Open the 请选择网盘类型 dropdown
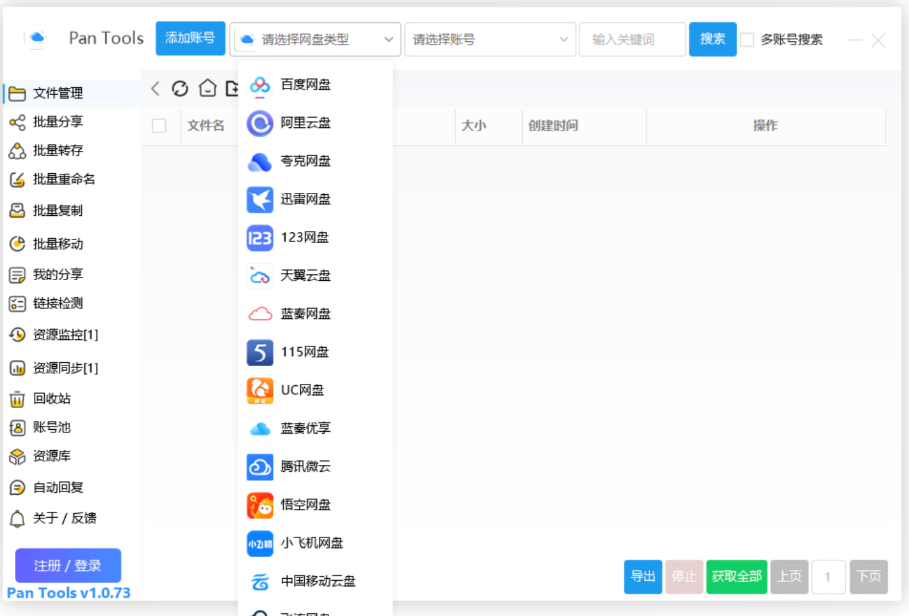909x616 pixels. 315,39
